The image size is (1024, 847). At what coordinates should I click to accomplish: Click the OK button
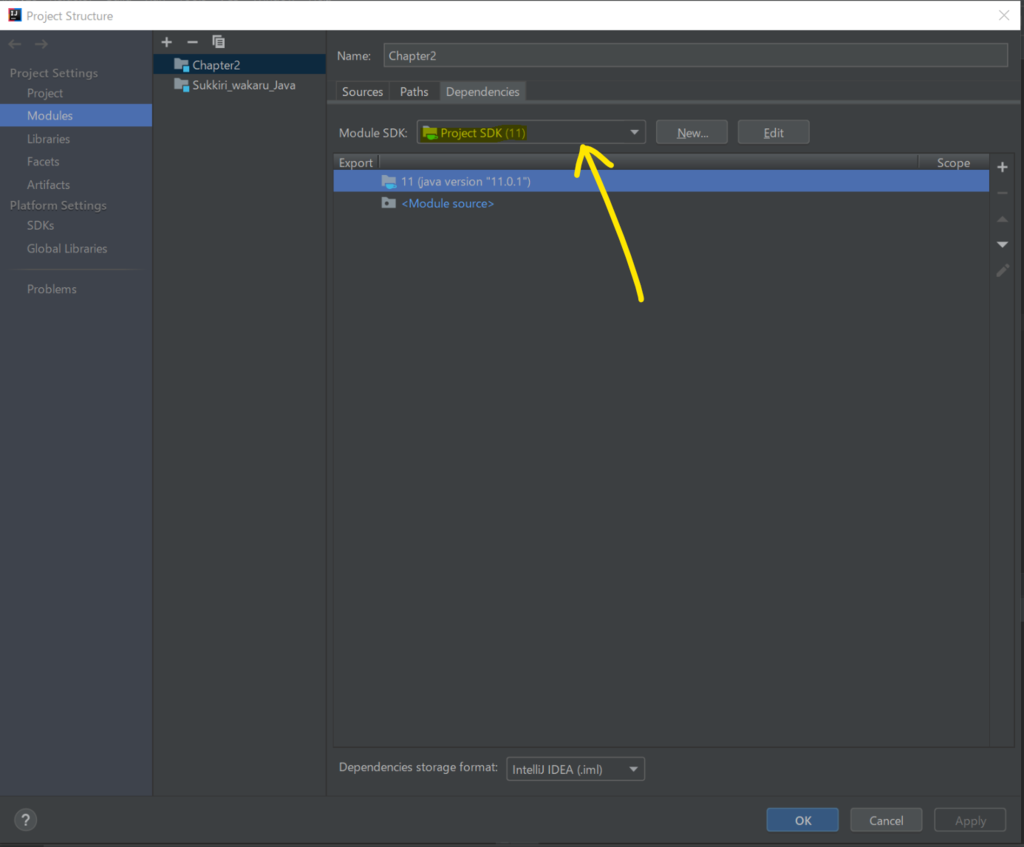click(803, 820)
